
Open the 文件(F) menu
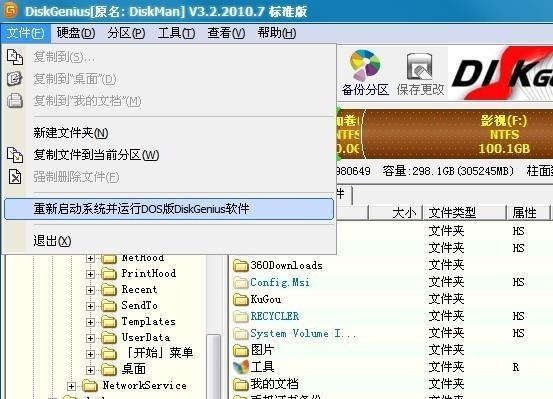[26, 34]
